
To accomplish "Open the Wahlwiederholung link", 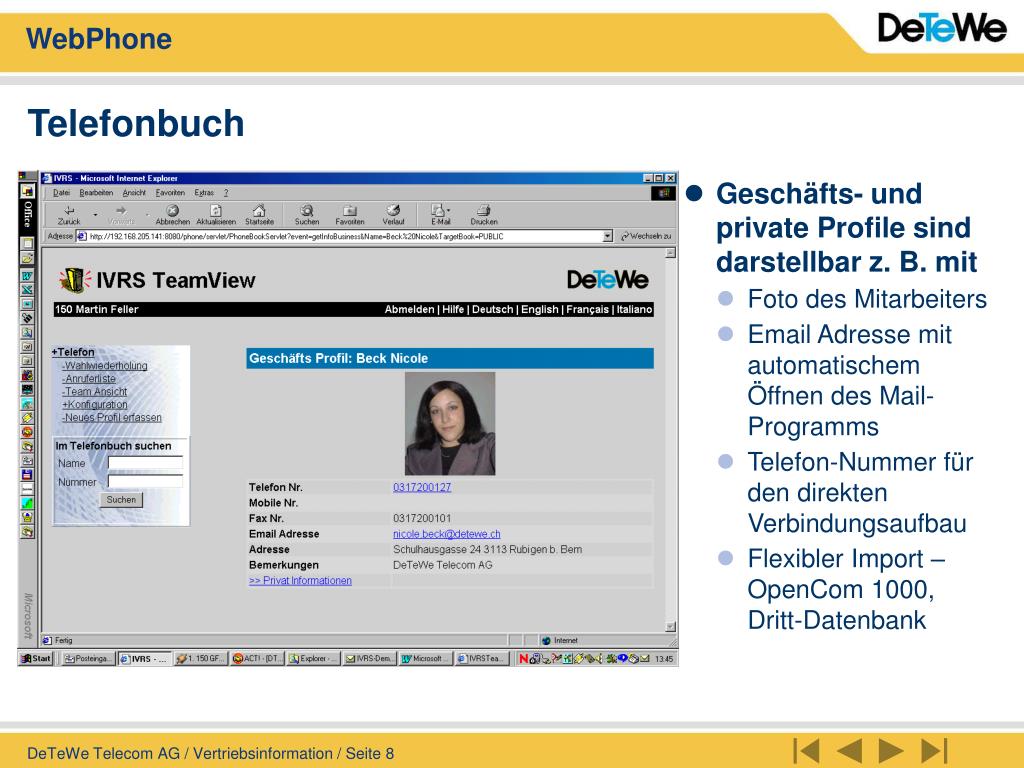I will coord(104,366).
